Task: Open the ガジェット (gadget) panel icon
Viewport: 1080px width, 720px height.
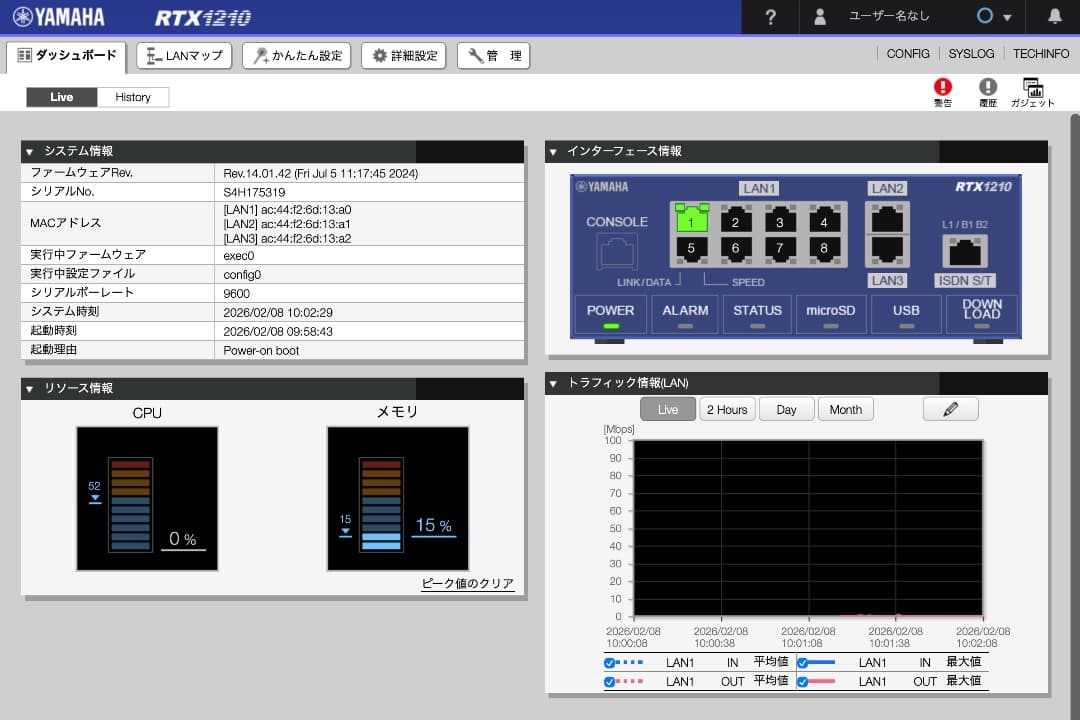Action: coord(1033,89)
